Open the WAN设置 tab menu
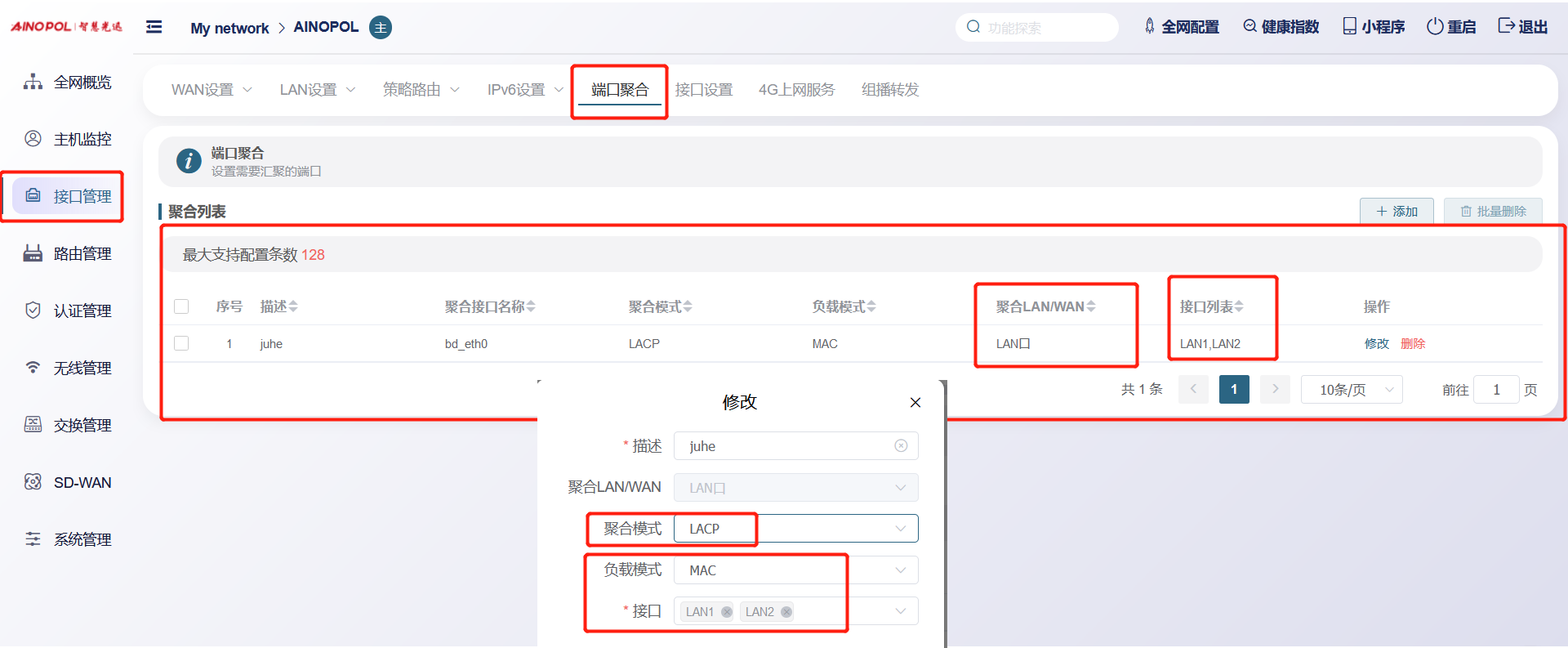The width and height of the screenshot is (1568, 648). tap(211, 90)
